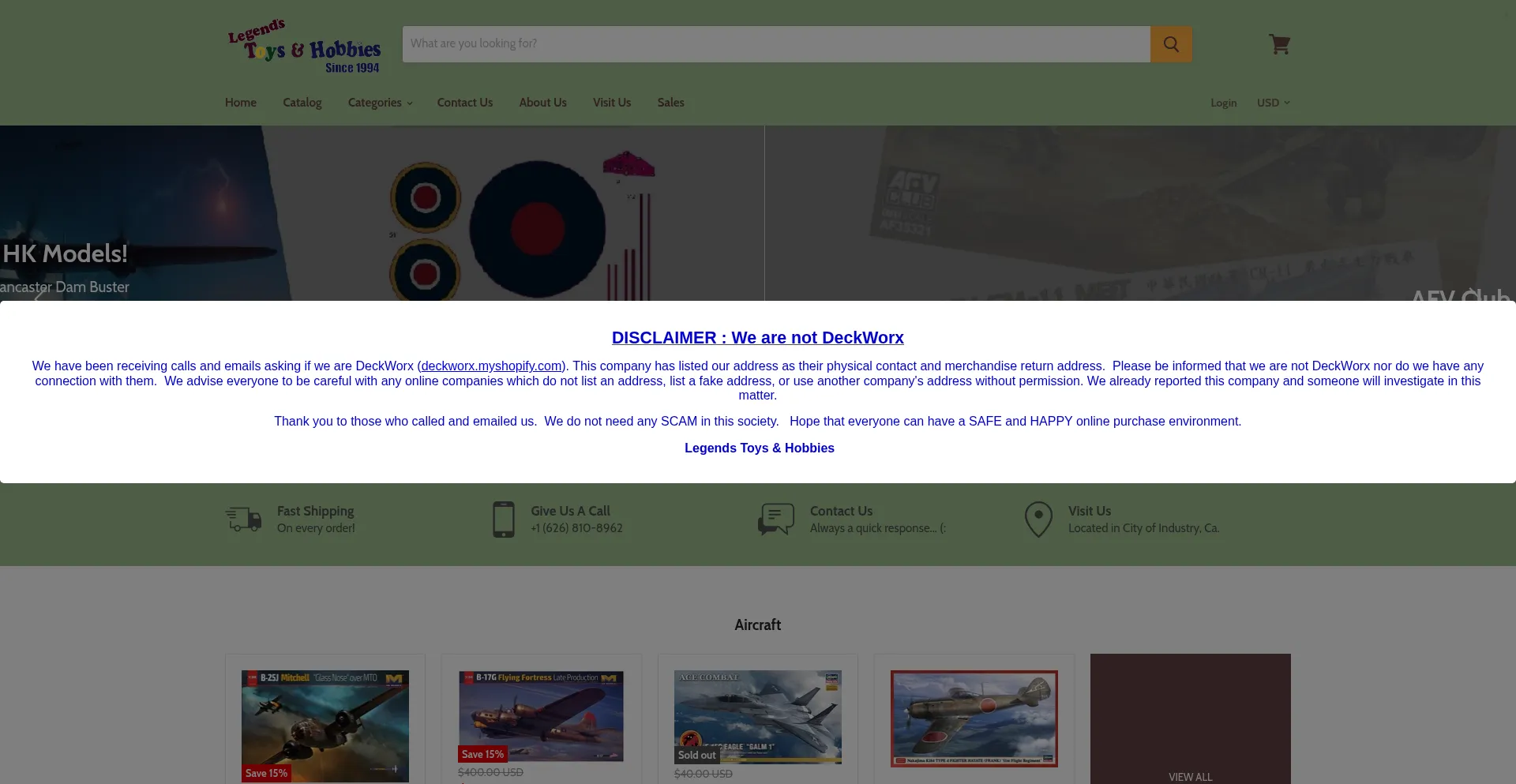Click the 'Aircraft' section heading
Image resolution: width=1516 pixels, height=784 pixels.
pyautogui.click(x=758, y=625)
